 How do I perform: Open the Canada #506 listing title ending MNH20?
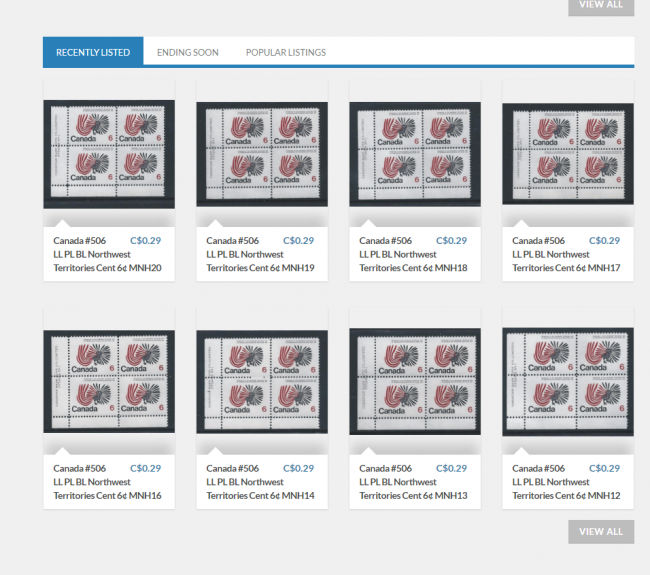[107, 254]
